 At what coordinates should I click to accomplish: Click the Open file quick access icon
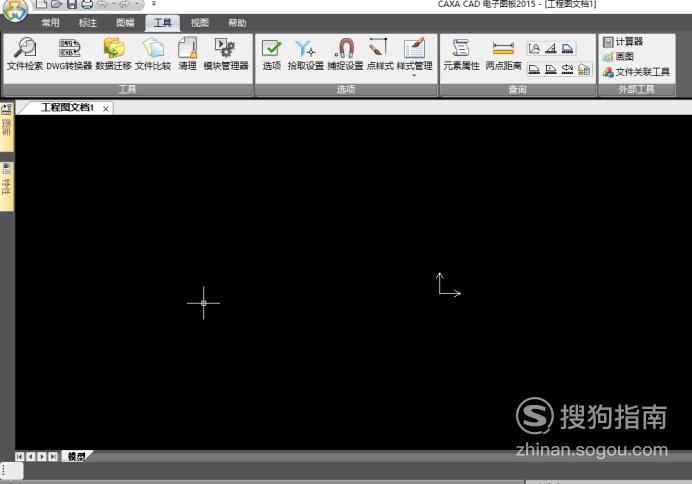tap(56, 4)
